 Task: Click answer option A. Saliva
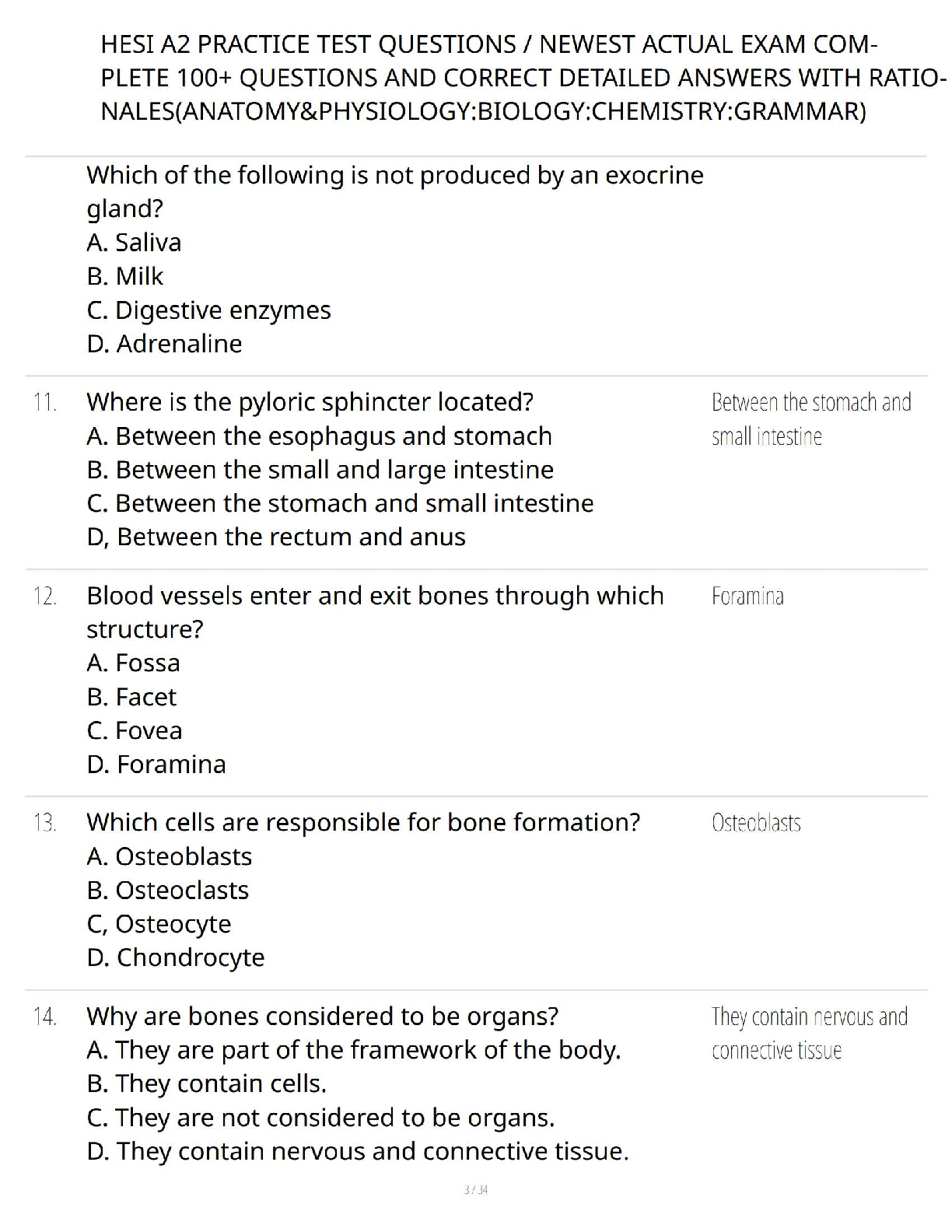[134, 243]
